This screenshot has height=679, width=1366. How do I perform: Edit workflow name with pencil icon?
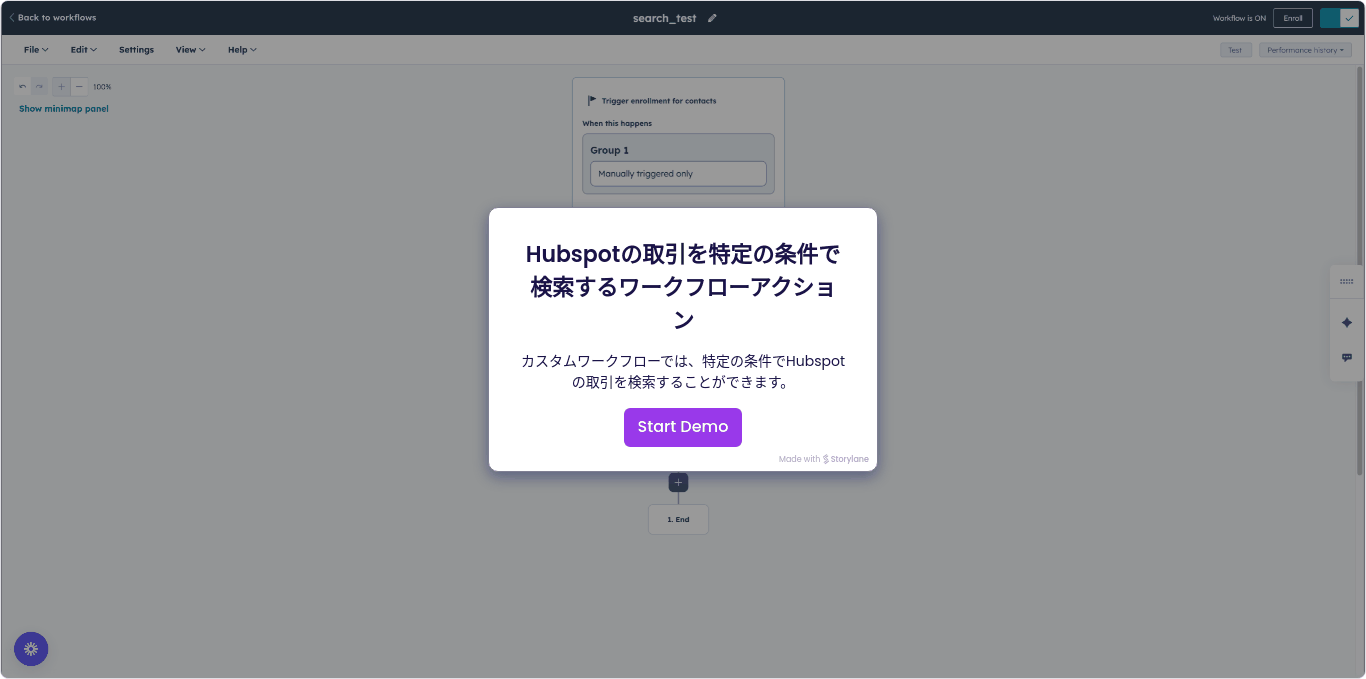click(712, 18)
